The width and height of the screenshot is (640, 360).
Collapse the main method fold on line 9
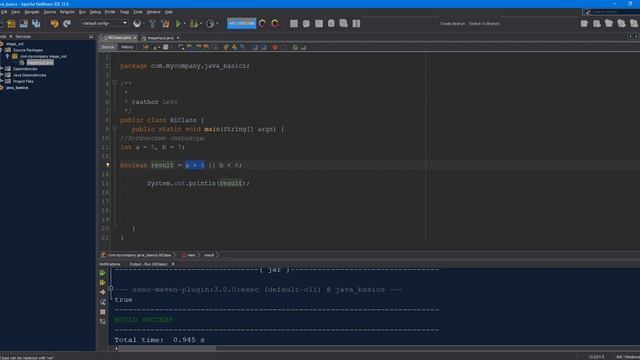tap(115, 128)
